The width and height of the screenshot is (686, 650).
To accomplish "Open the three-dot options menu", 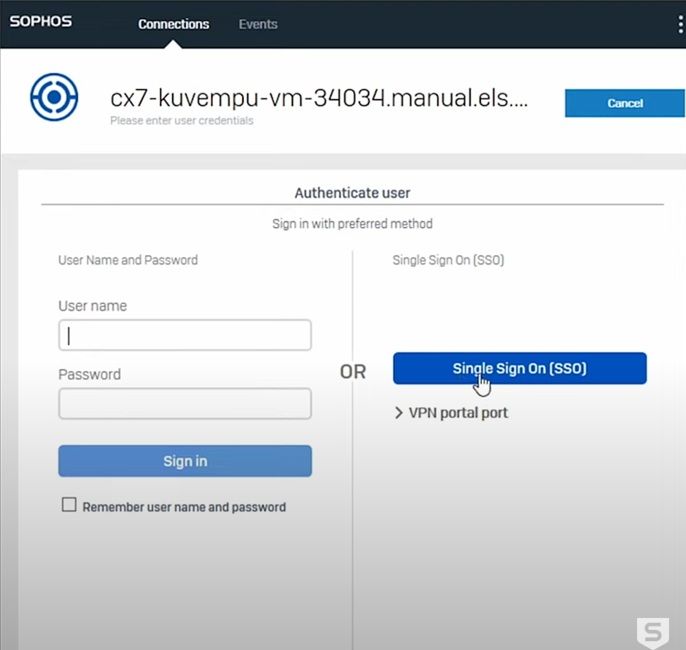I will coord(680,24).
